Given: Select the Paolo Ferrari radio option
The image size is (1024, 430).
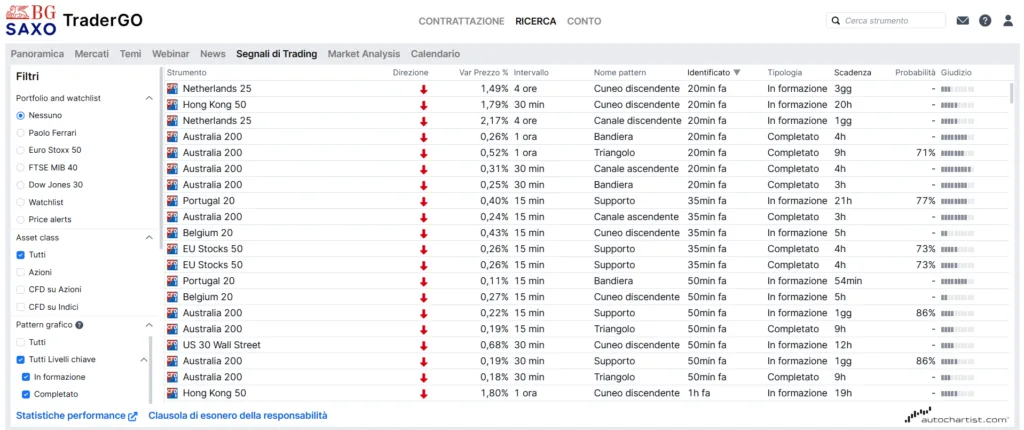Looking at the screenshot, I should 21,133.
